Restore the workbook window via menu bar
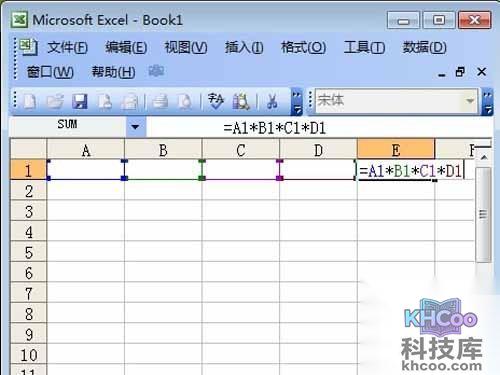 (x=461, y=72)
